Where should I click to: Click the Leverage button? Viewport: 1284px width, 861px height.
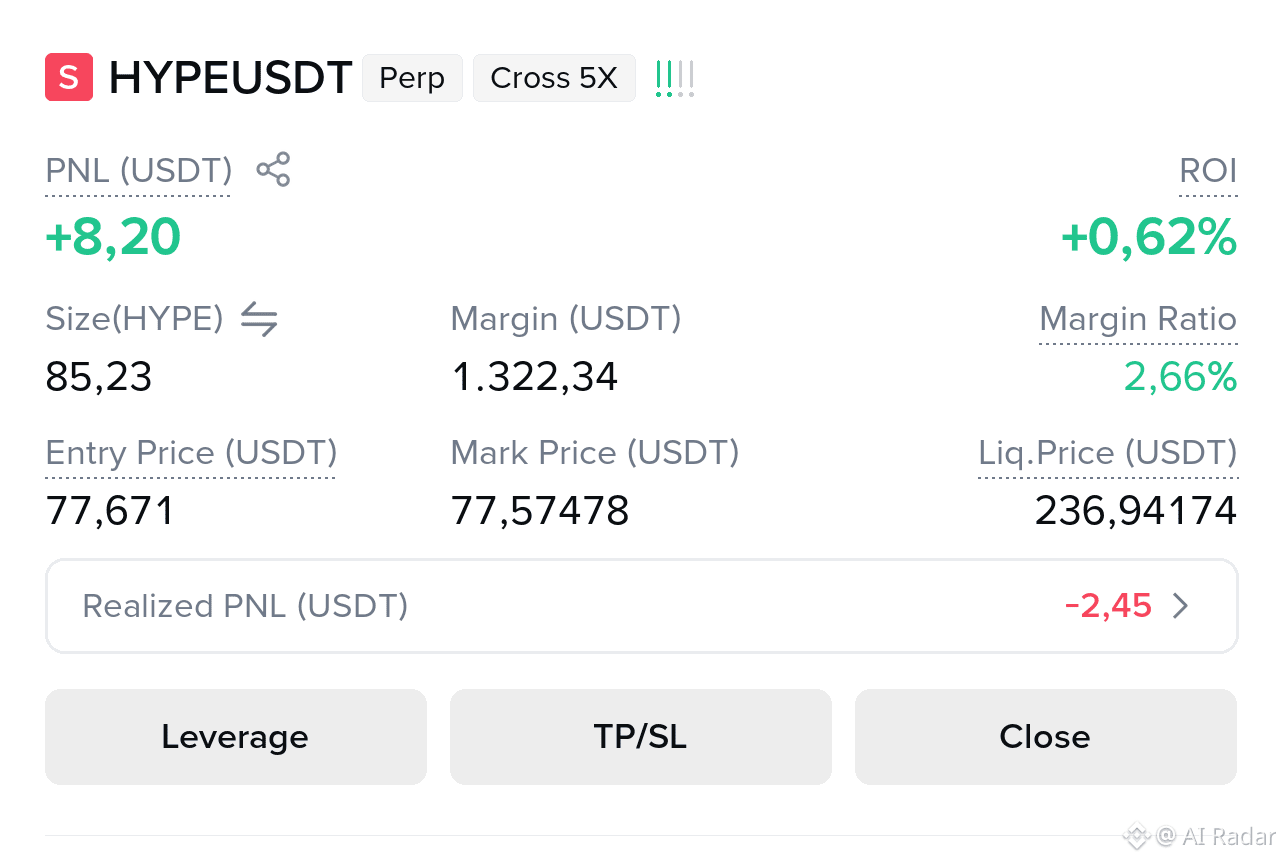pos(236,737)
